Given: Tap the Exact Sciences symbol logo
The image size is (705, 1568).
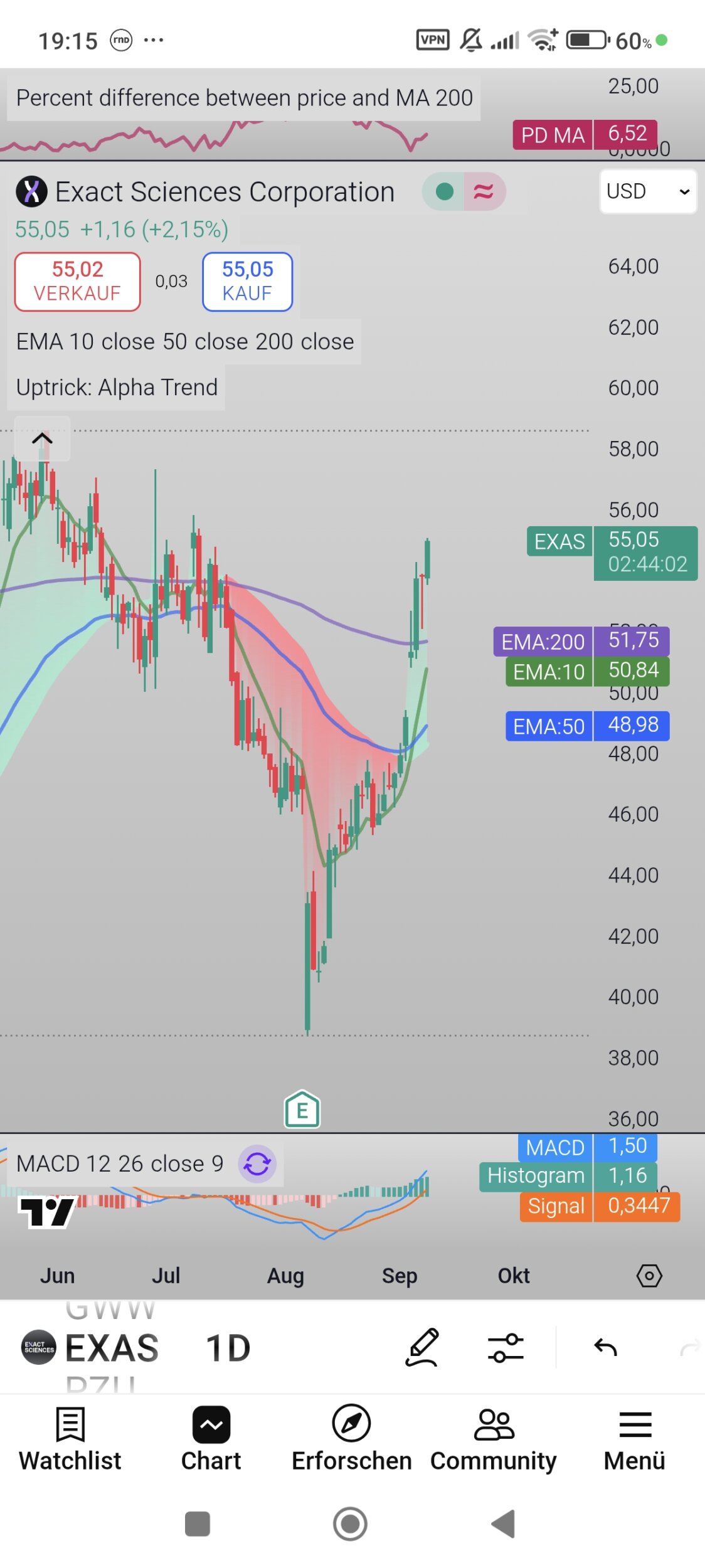Looking at the screenshot, I should 31,192.
